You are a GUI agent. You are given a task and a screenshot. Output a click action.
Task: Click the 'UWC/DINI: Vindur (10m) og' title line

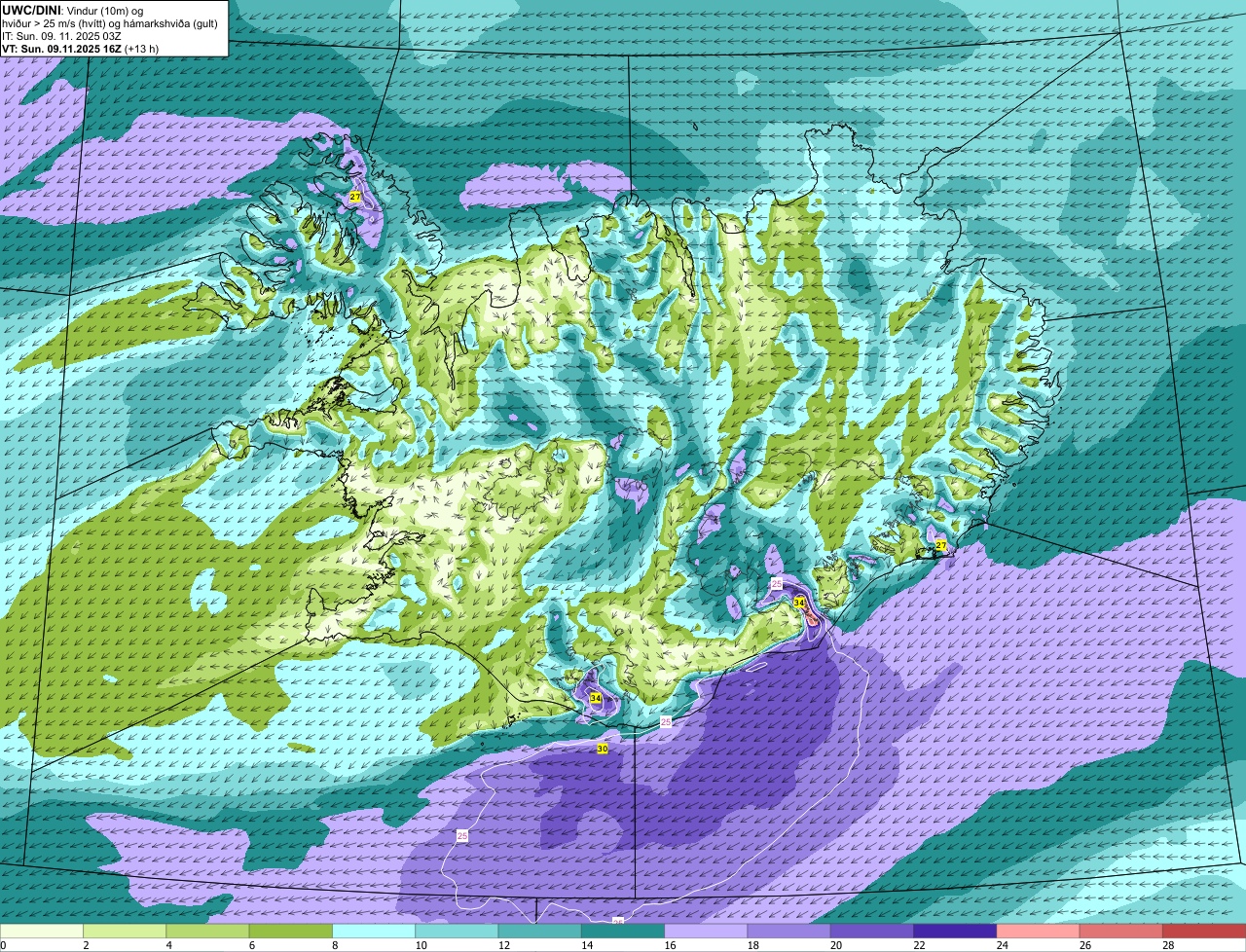click(x=73, y=10)
